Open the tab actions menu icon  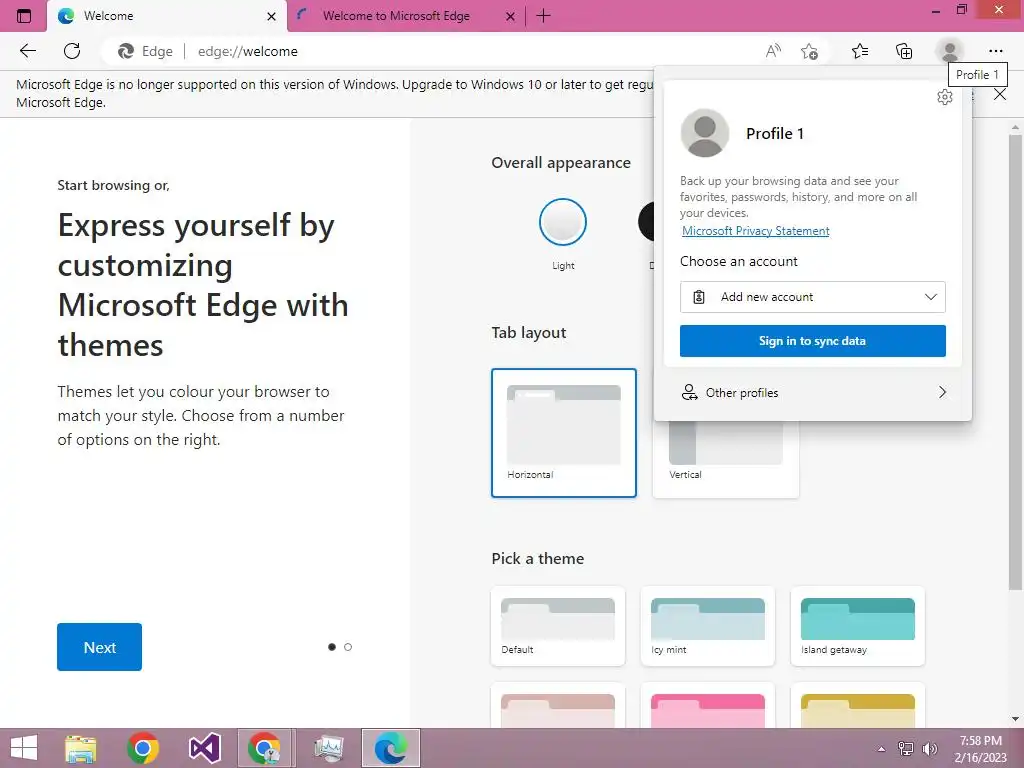pos(24,16)
